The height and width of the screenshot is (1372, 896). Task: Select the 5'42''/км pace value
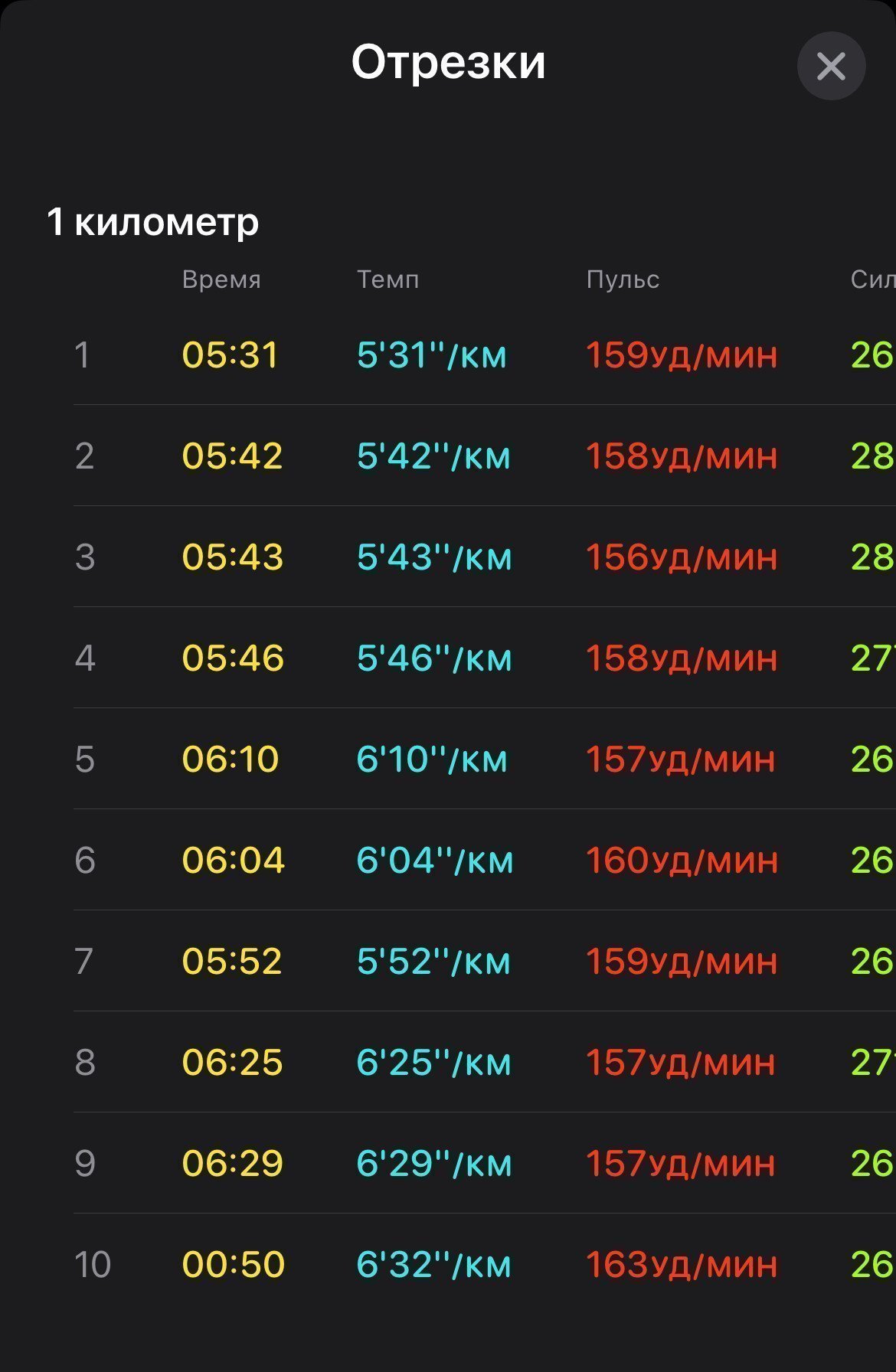[x=433, y=456]
